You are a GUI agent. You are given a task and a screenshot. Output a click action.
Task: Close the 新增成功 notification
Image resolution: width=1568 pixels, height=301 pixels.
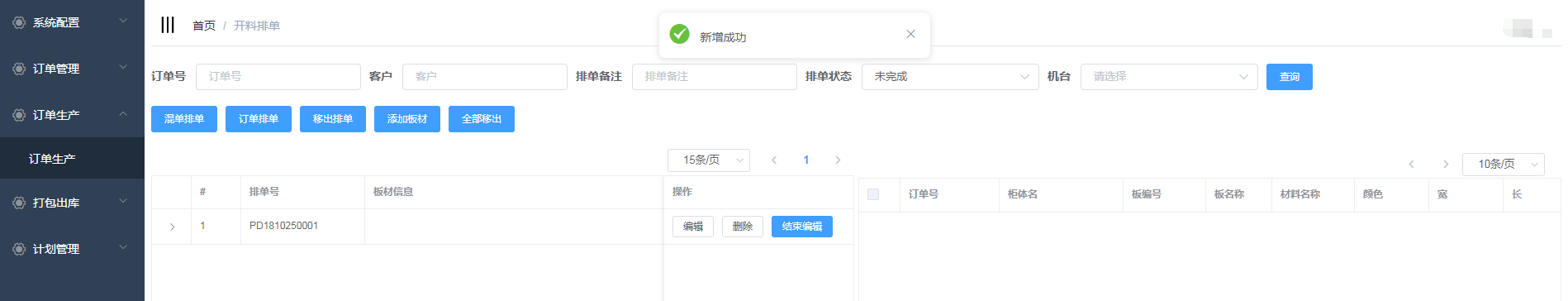910,34
